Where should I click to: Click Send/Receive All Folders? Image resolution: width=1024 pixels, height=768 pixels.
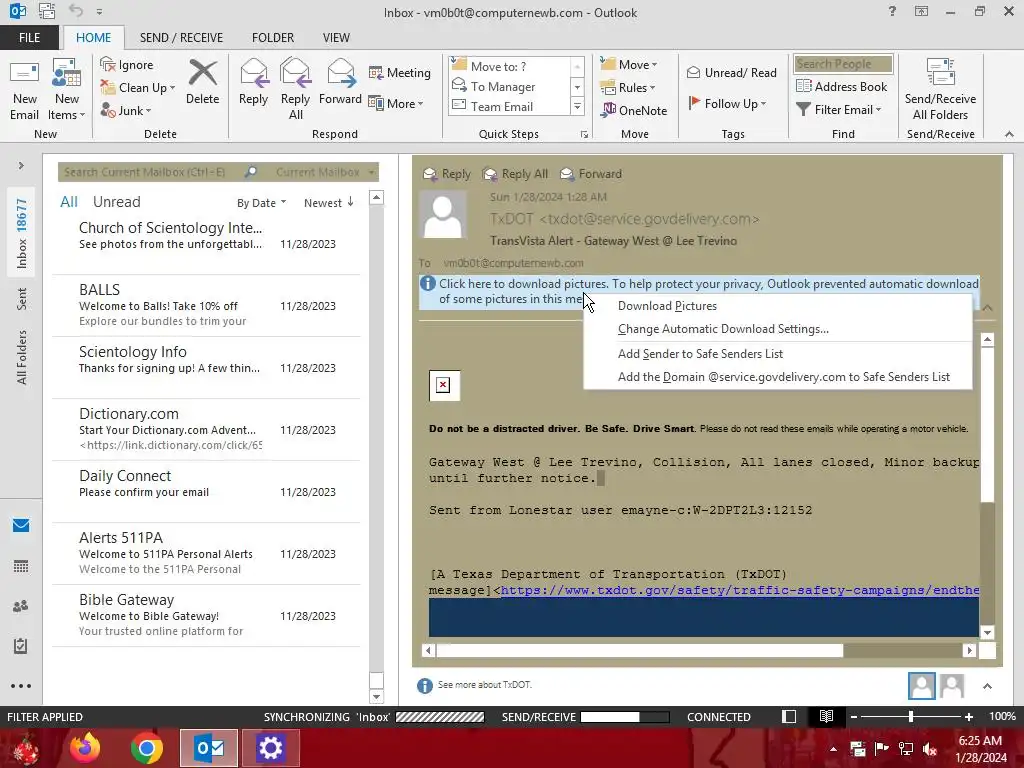pos(940,90)
